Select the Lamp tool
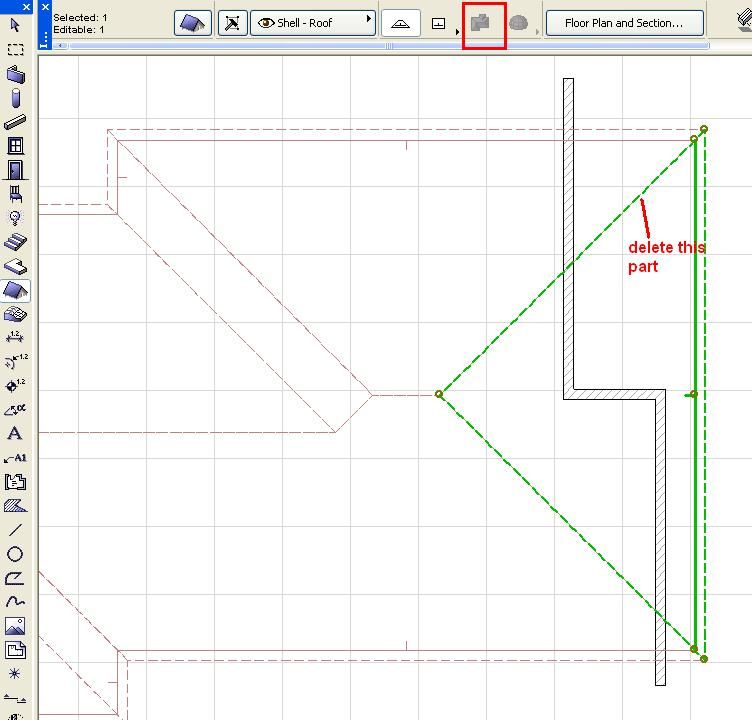This screenshot has height=720, width=752. pos(15,218)
